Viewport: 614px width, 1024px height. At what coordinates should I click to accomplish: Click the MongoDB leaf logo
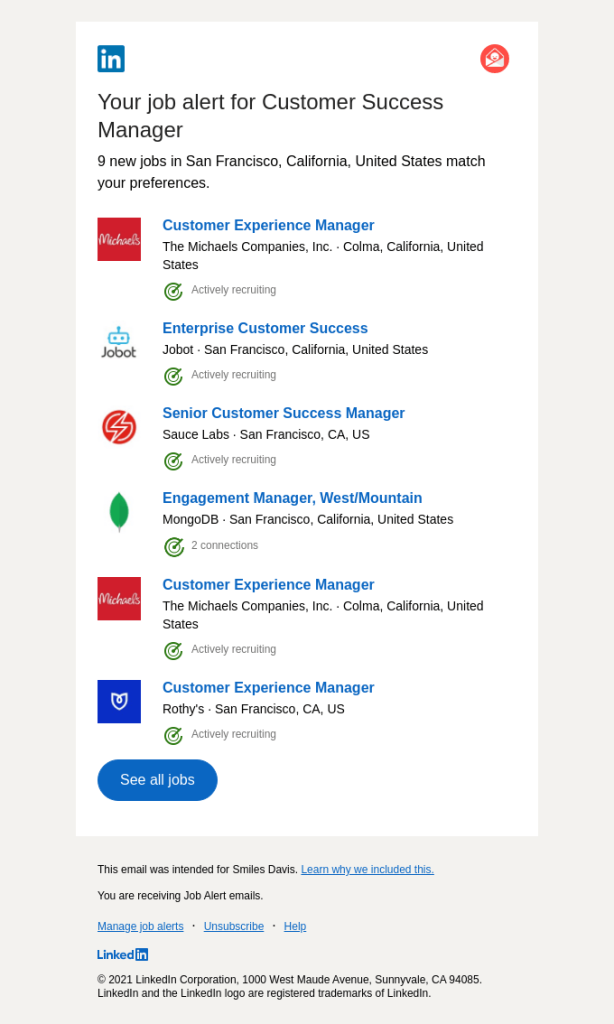[x=119, y=511]
